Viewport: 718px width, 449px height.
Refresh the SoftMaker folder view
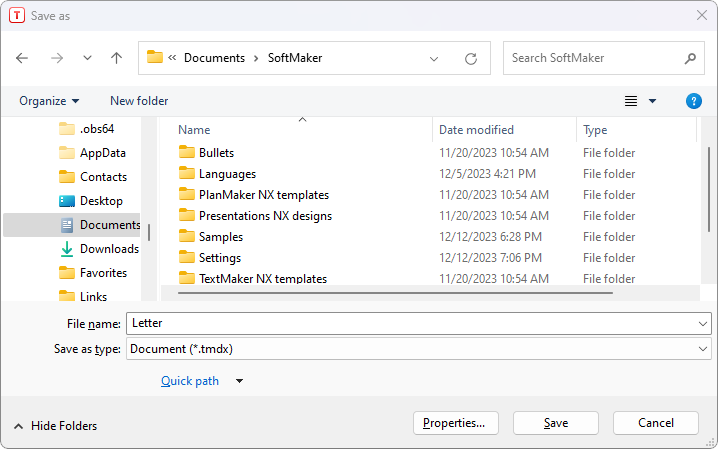tap(471, 59)
